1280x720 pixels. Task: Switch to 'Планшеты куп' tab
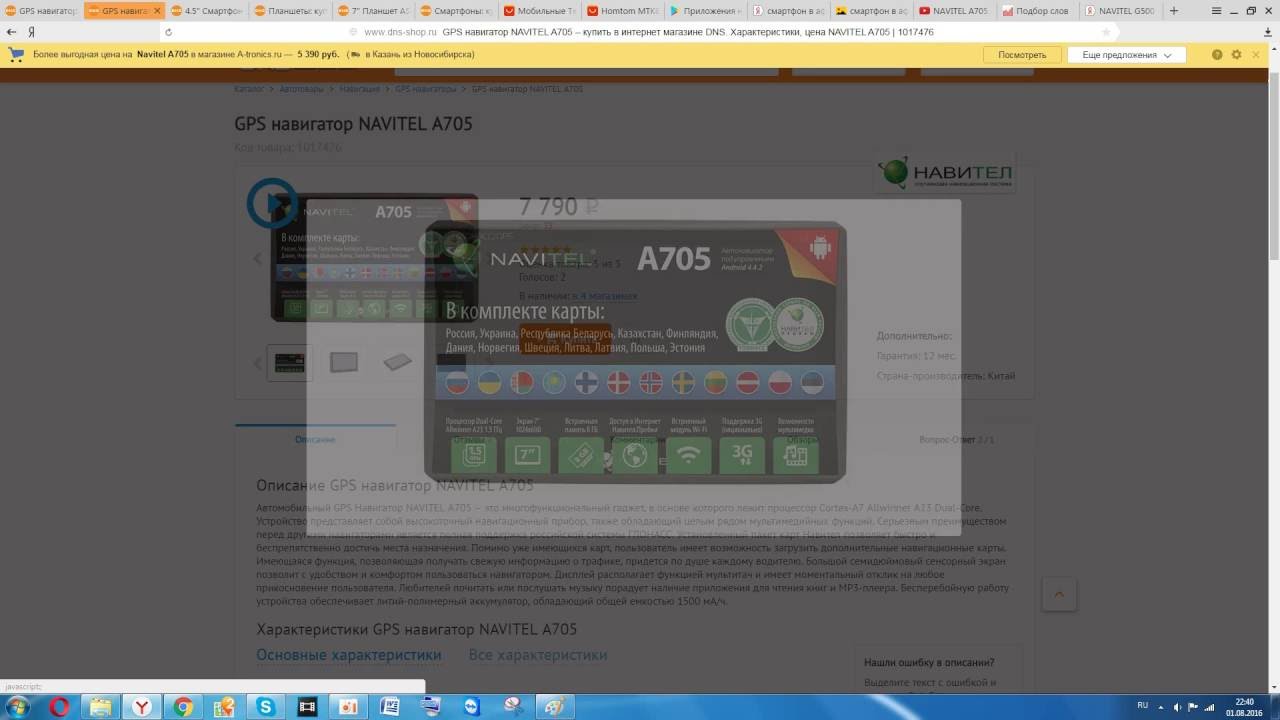[290, 11]
